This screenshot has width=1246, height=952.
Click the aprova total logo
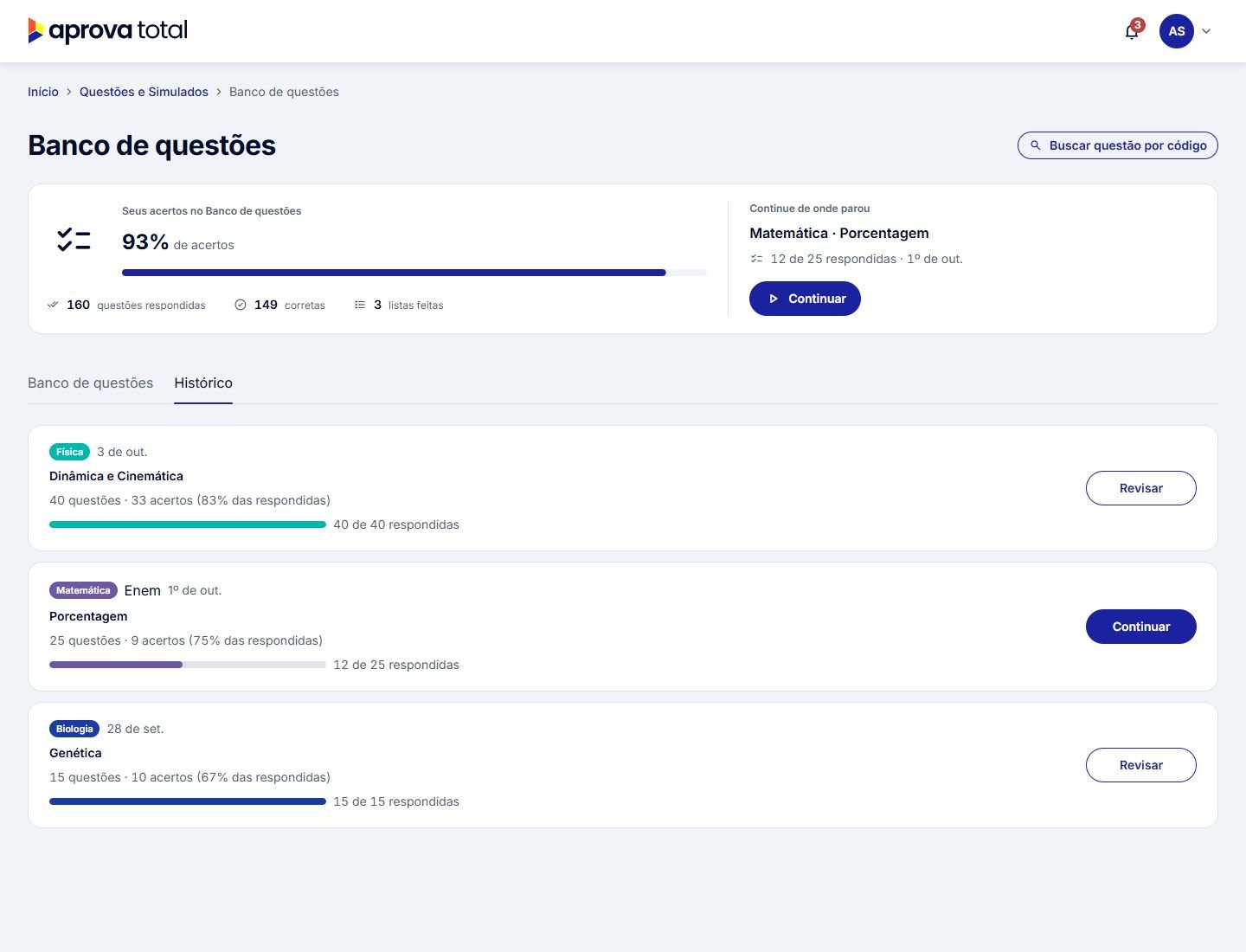point(108,31)
